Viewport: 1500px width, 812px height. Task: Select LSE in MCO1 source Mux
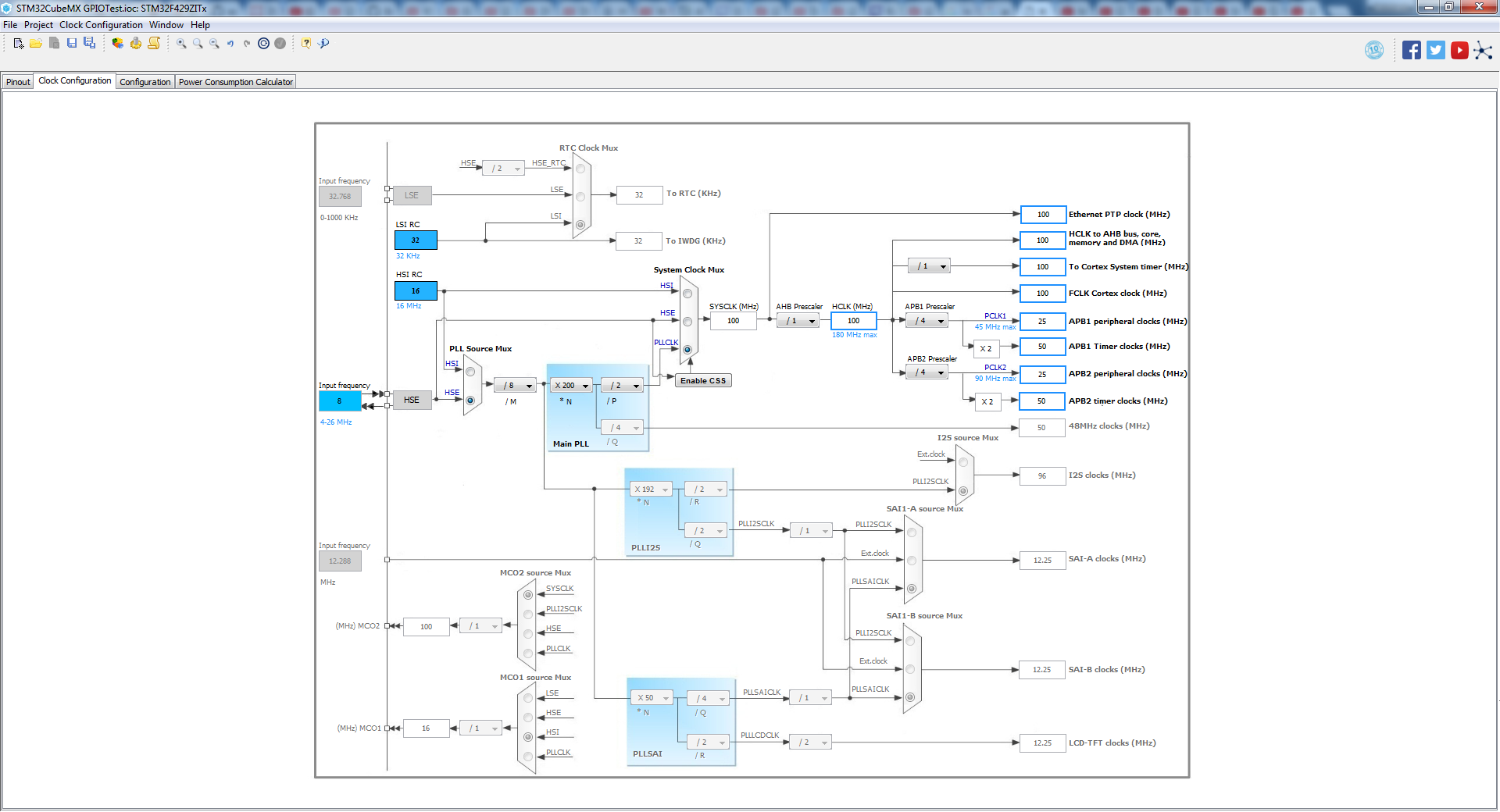528,698
